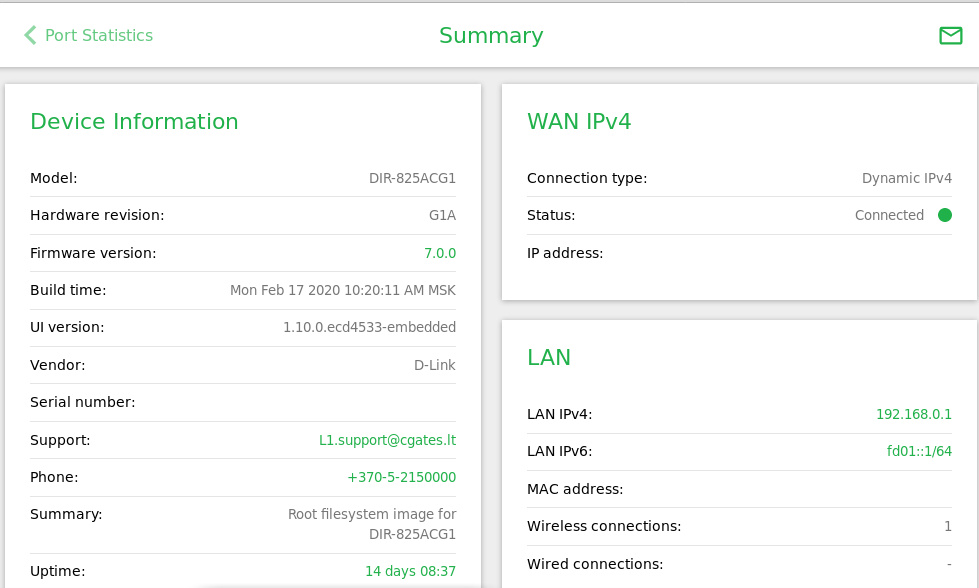Click L1.support@cgates.lt support email
The image size is (979, 588).
(x=387, y=440)
